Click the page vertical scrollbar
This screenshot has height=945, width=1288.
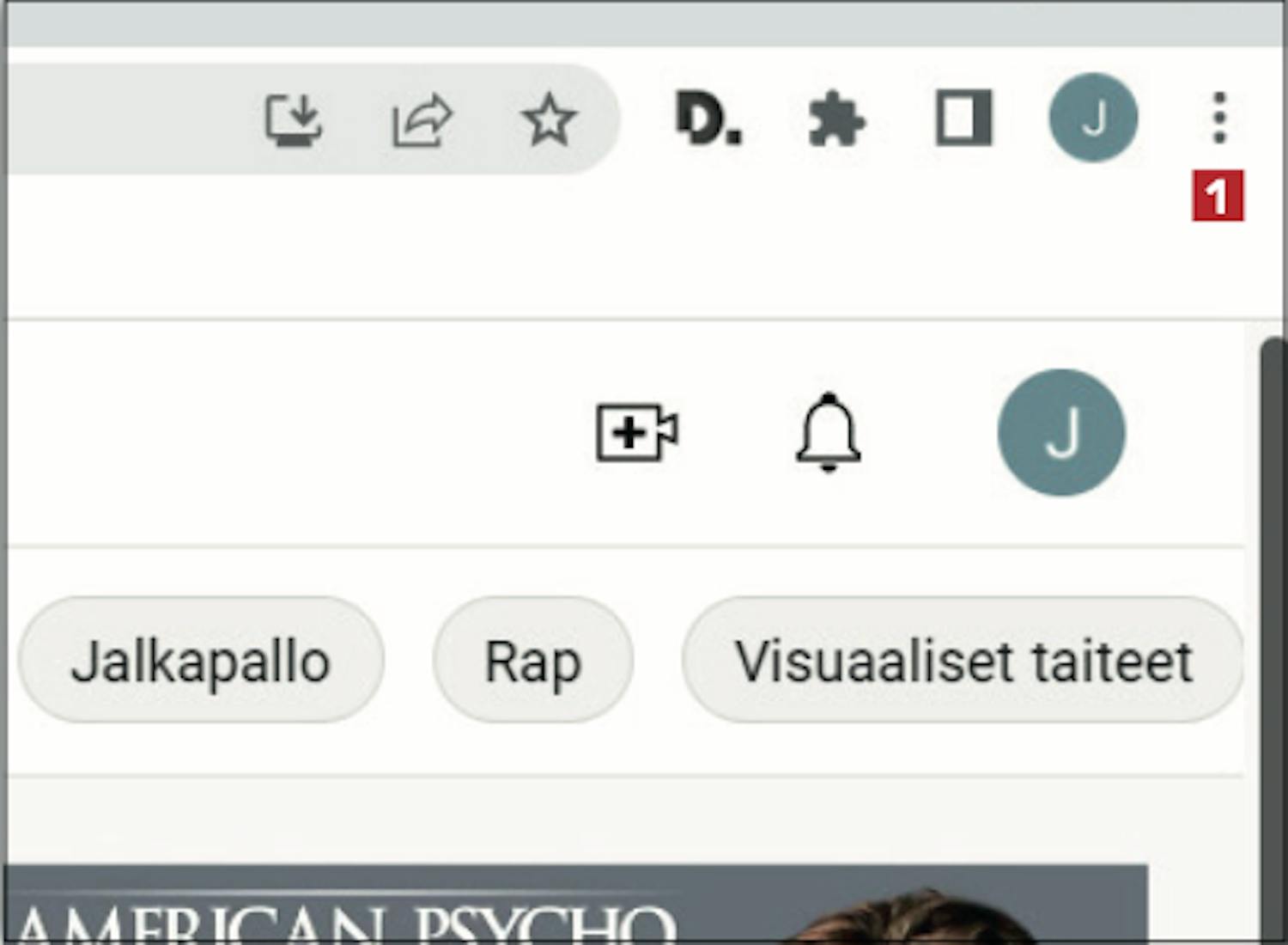(x=1273, y=641)
